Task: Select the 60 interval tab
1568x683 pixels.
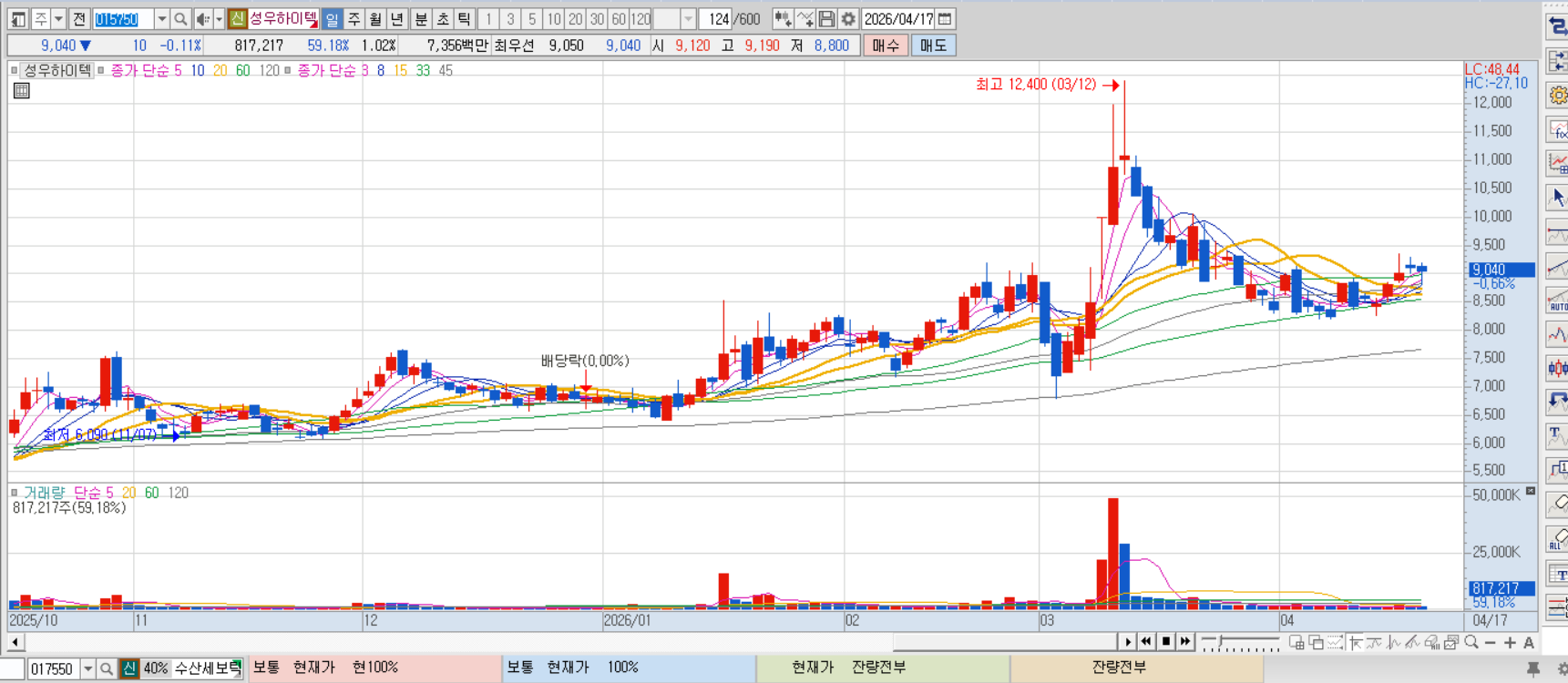Action: [619, 19]
